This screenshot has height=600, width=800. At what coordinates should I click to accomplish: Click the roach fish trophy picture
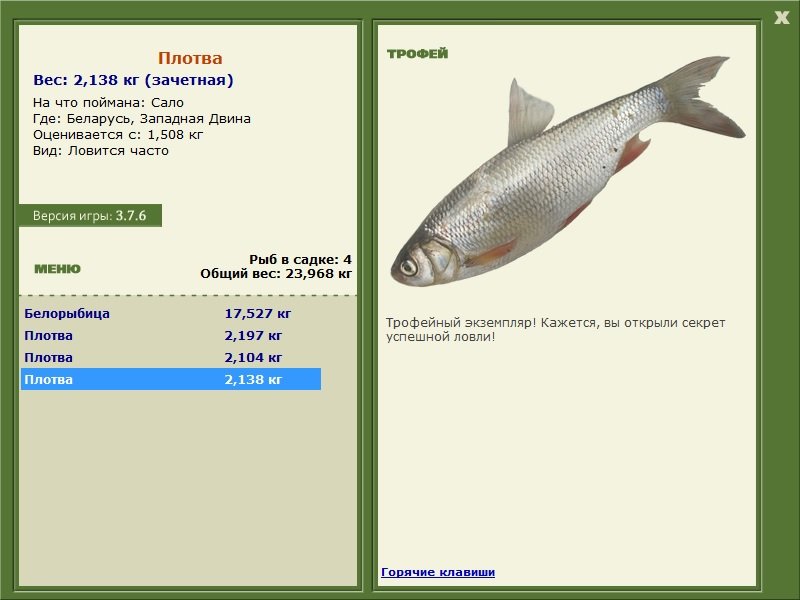click(565, 180)
